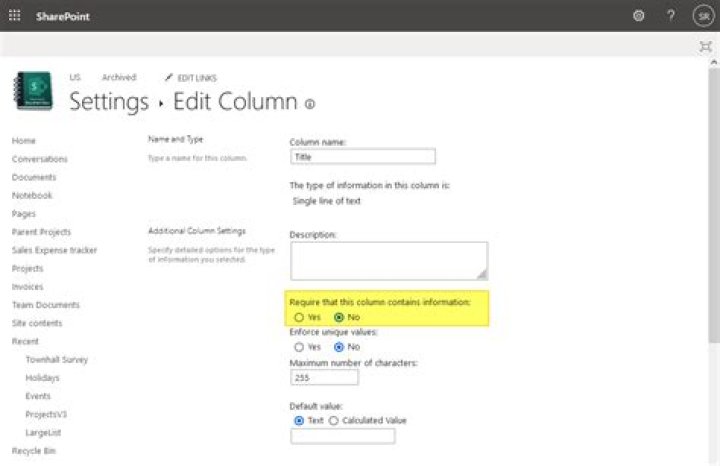Open Townhall Survey under Recent

click(x=56, y=359)
